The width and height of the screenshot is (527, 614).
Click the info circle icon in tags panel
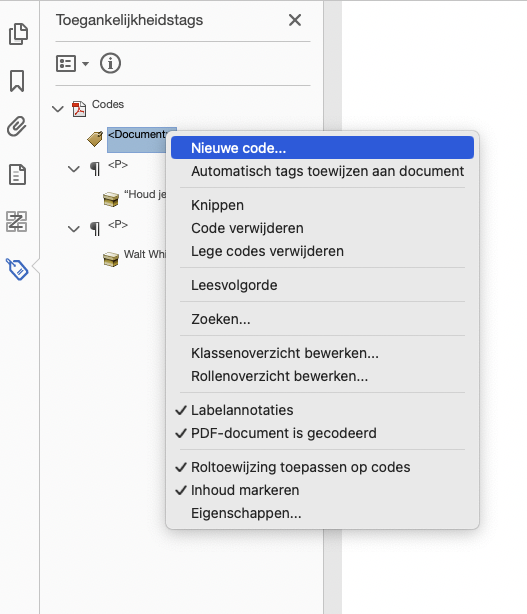point(110,63)
